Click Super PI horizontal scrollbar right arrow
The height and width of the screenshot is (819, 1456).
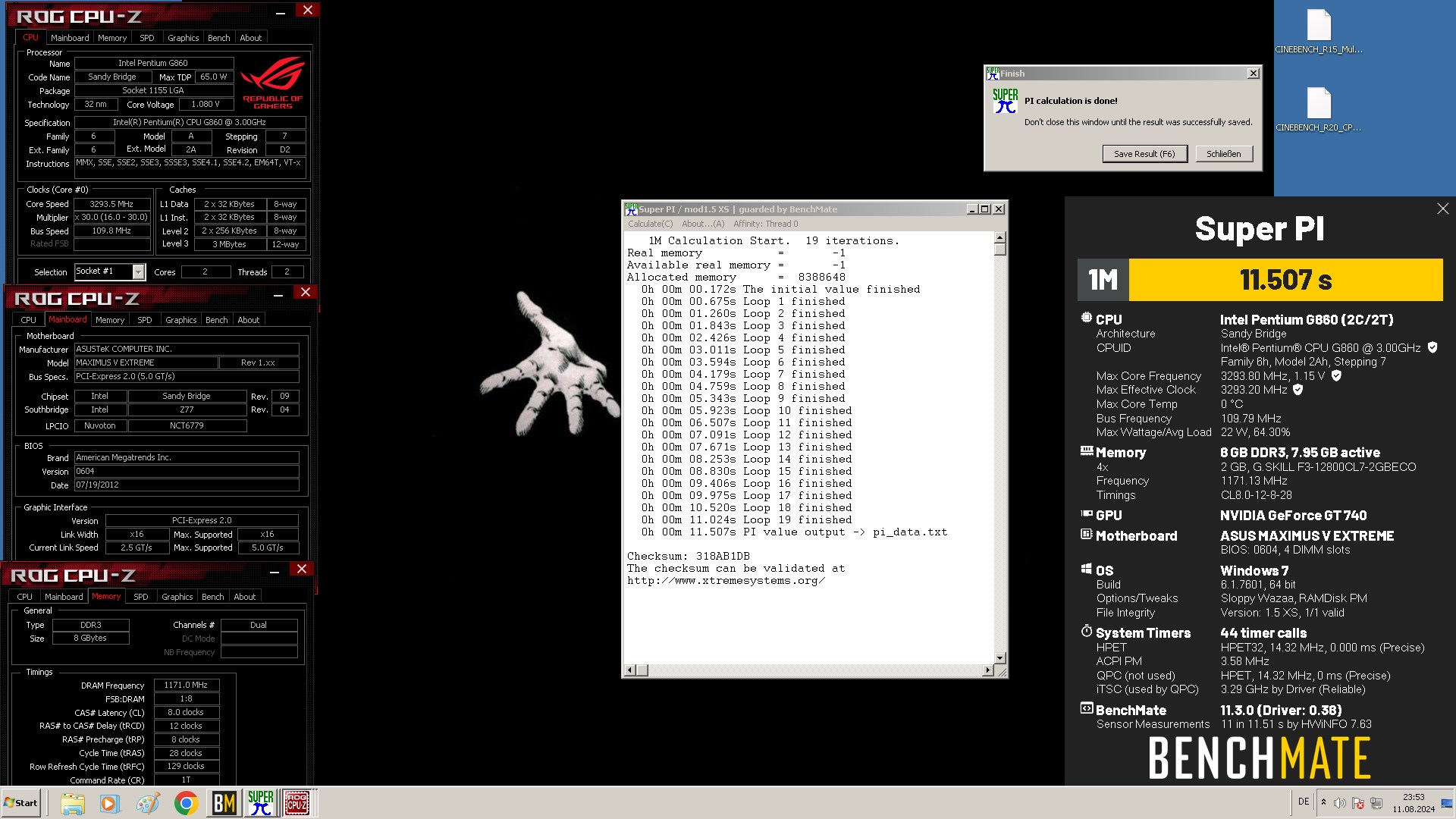tap(987, 670)
